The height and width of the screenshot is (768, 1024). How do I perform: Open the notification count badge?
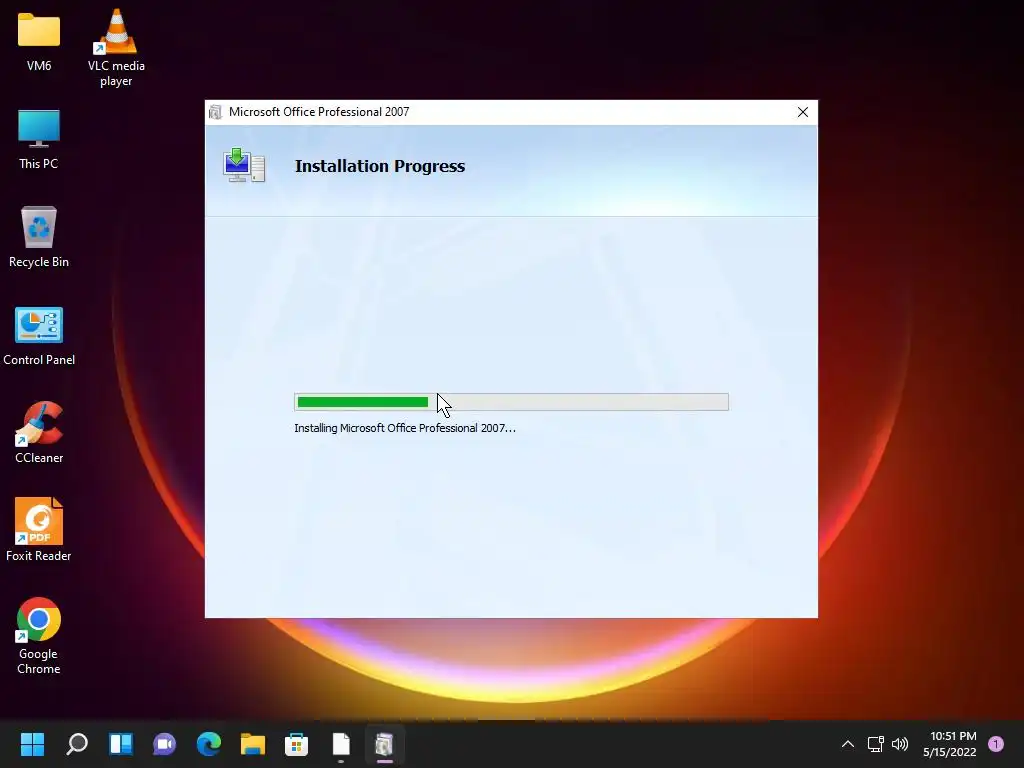pyautogui.click(x=996, y=744)
